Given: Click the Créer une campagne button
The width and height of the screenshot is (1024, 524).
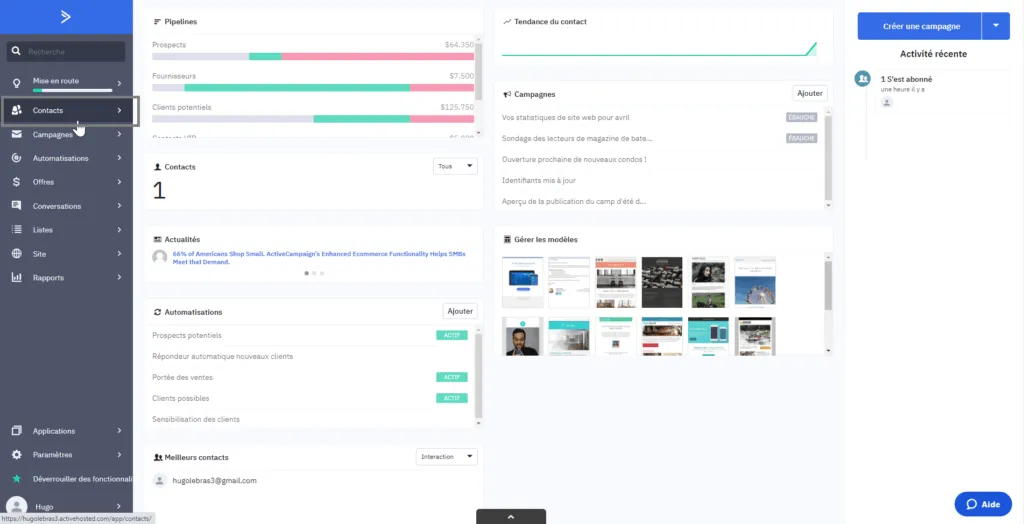Looking at the screenshot, I should pyautogui.click(x=920, y=26).
